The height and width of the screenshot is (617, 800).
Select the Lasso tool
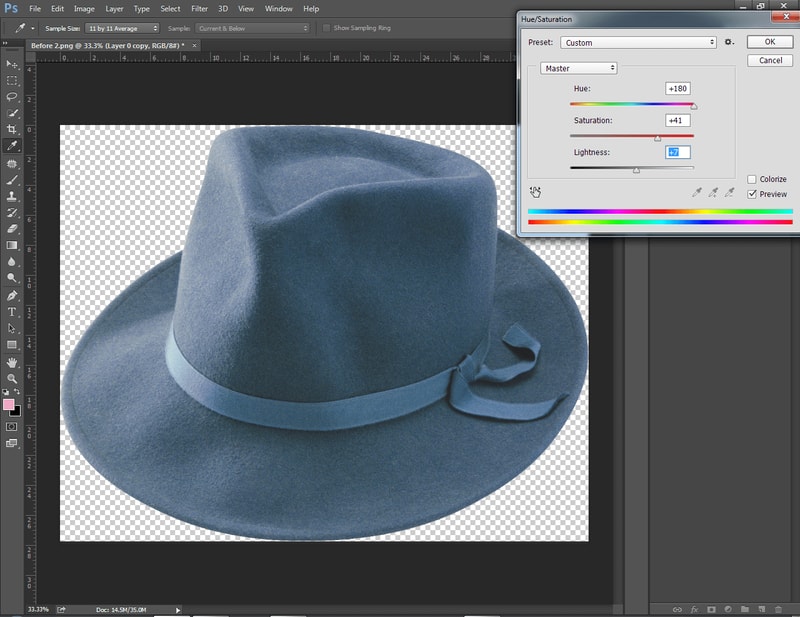tap(12, 97)
